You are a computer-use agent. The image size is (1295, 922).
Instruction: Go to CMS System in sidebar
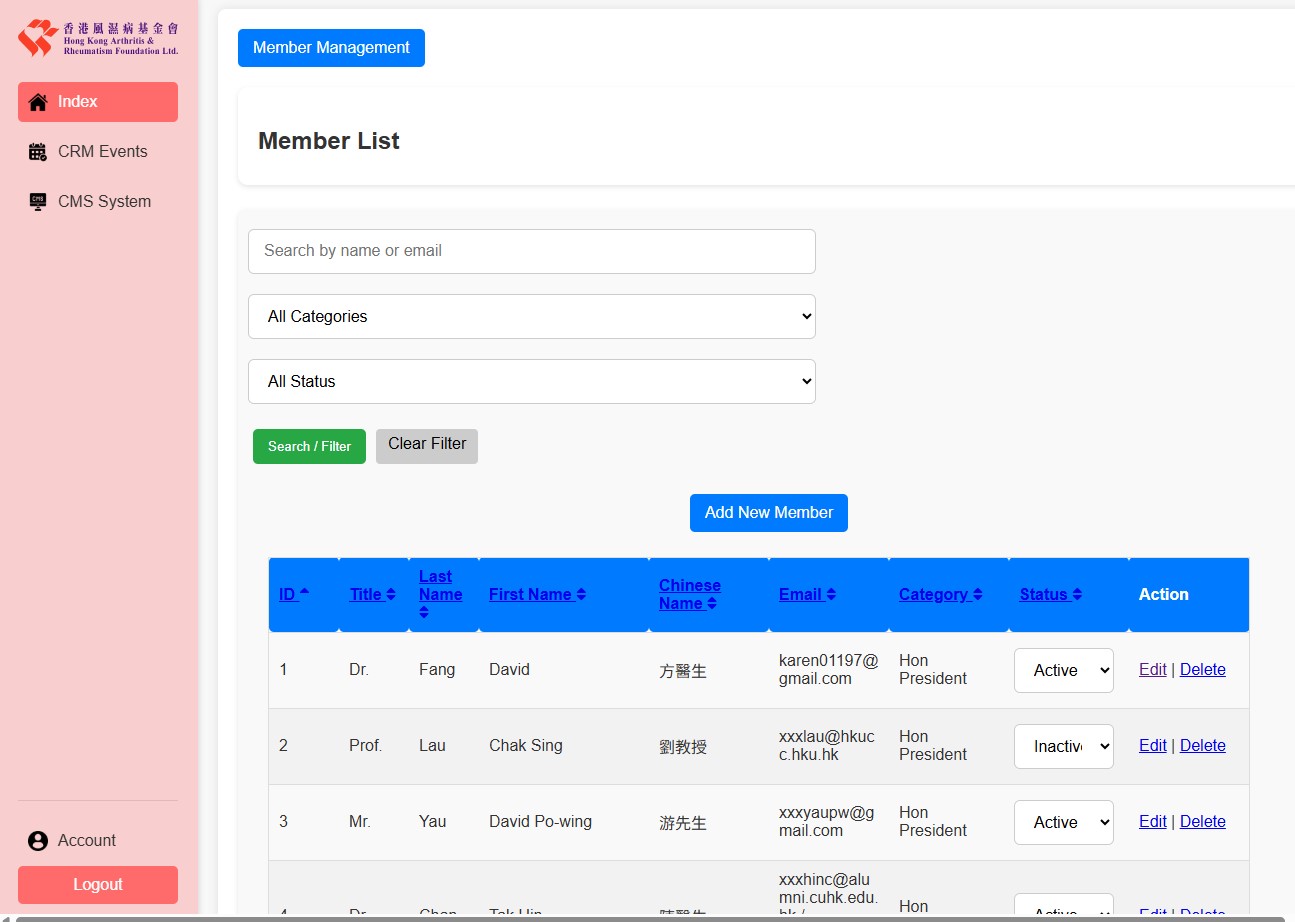104,202
